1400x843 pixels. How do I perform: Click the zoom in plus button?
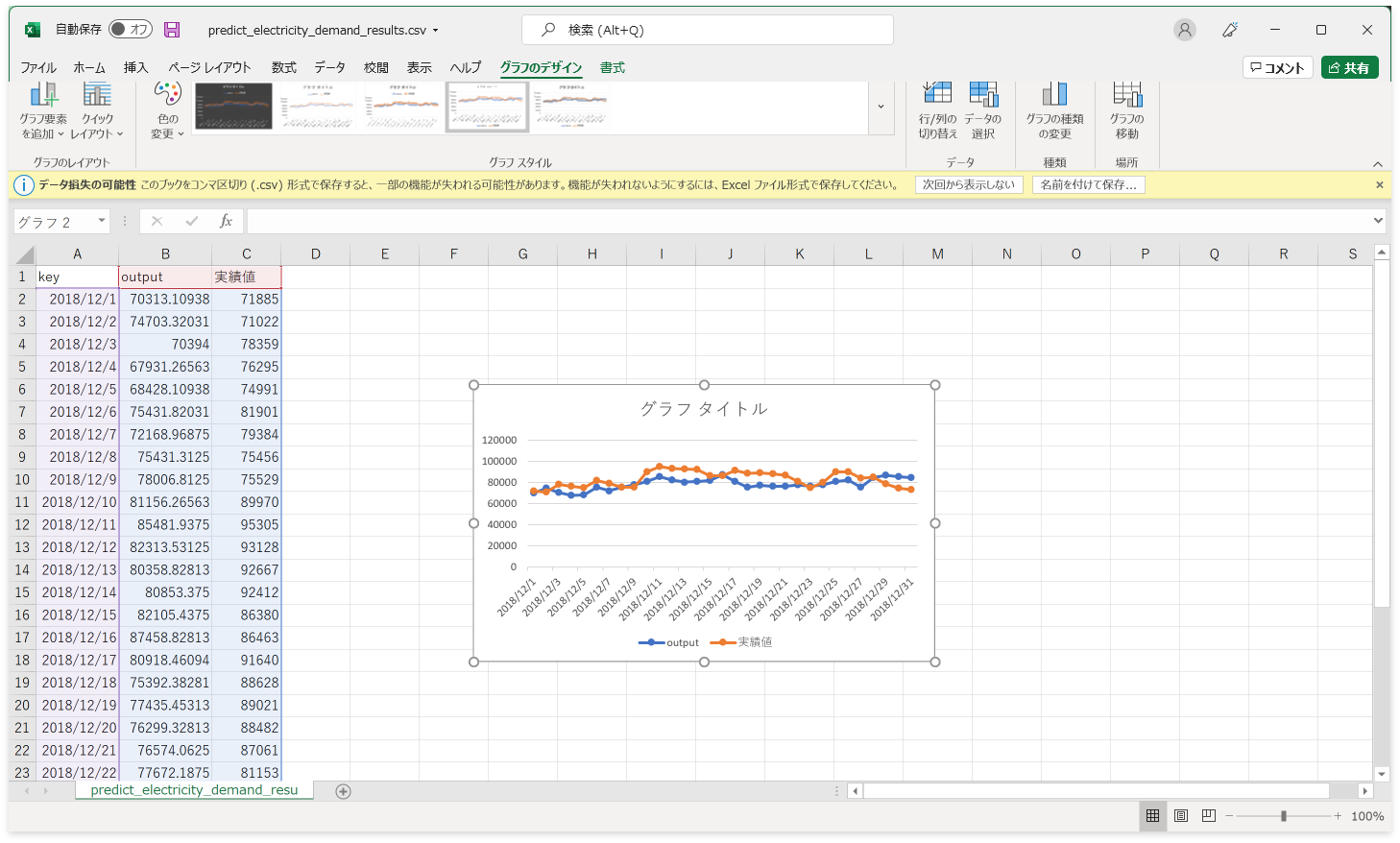[1338, 816]
